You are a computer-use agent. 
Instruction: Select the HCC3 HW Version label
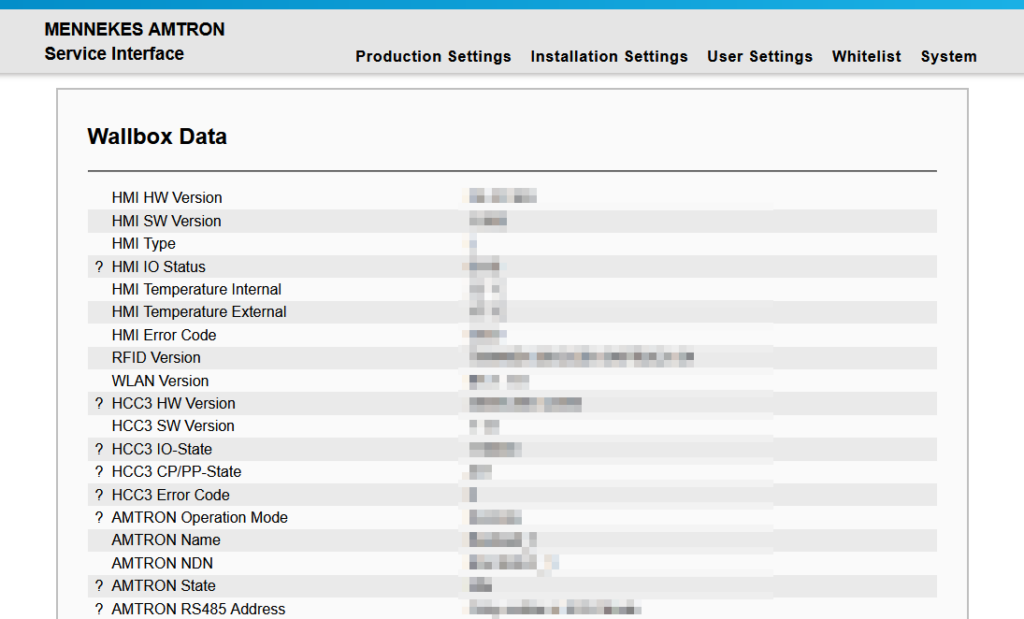pyautogui.click(x=173, y=404)
